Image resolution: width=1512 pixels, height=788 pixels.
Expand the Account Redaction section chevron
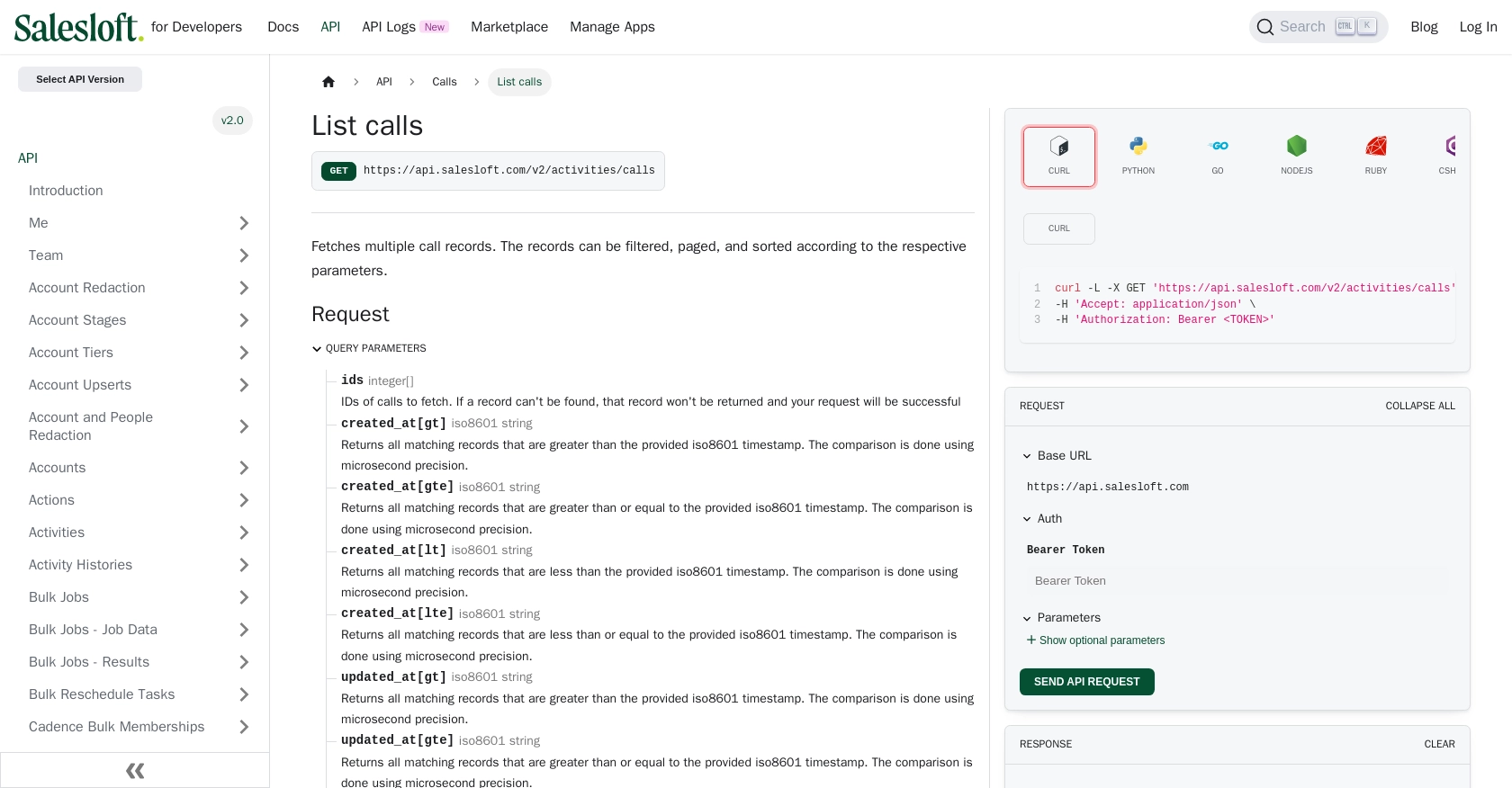click(244, 288)
